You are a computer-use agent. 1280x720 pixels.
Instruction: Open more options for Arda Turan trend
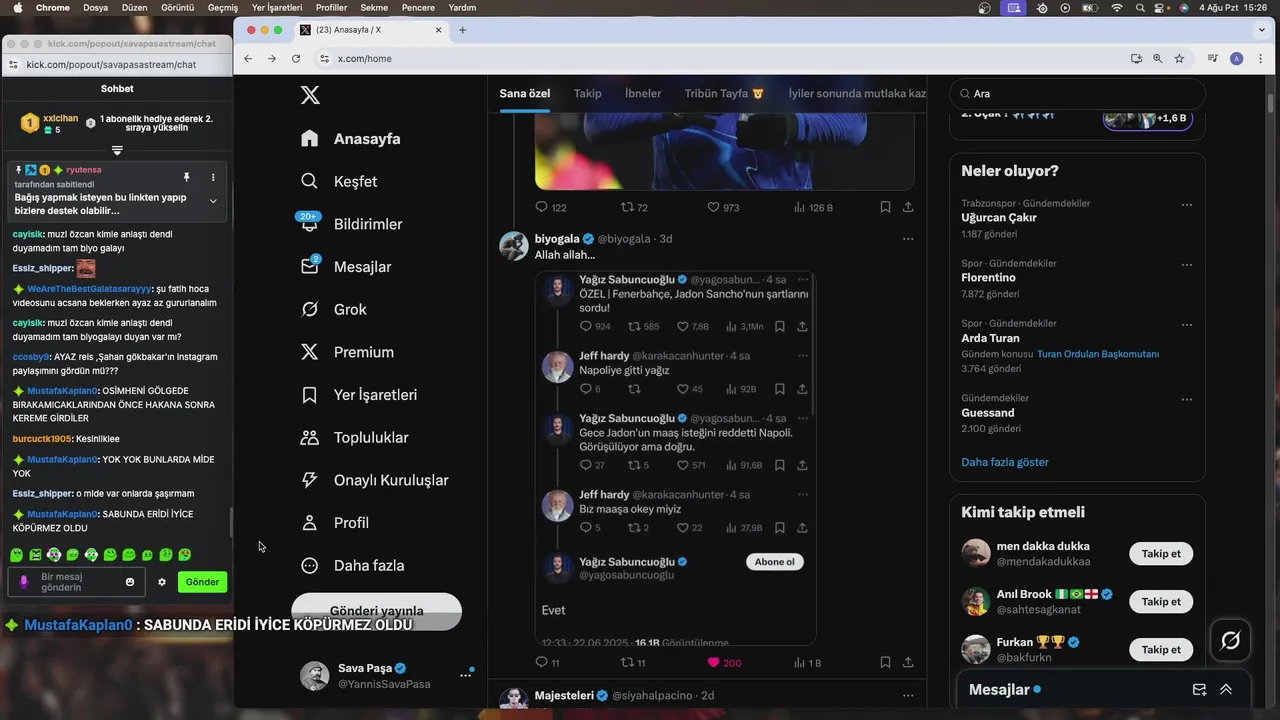click(x=1187, y=325)
